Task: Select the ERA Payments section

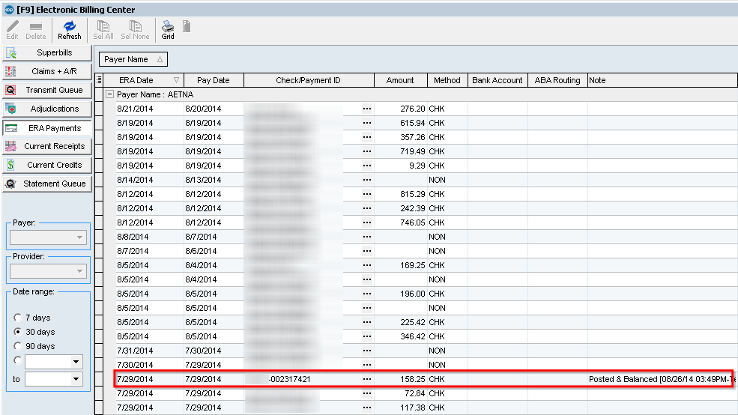Action: click(47, 128)
